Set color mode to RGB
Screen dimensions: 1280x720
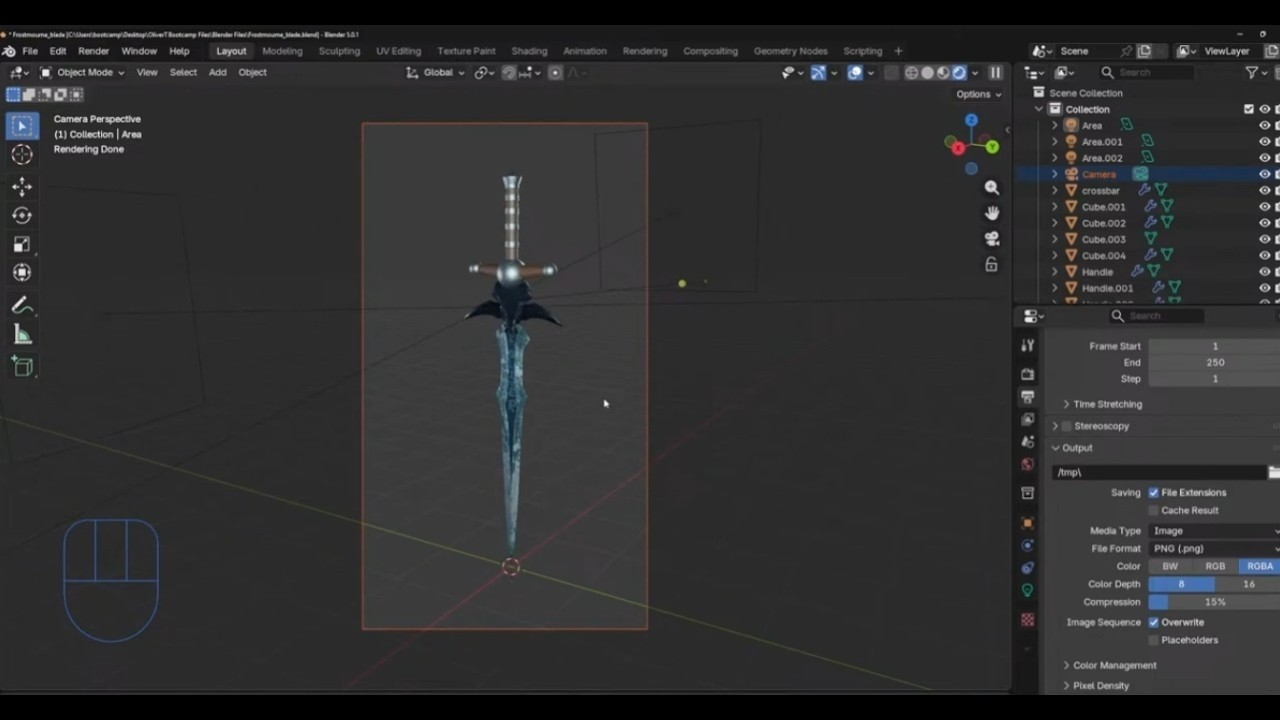pyautogui.click(x=1215, y=567)
